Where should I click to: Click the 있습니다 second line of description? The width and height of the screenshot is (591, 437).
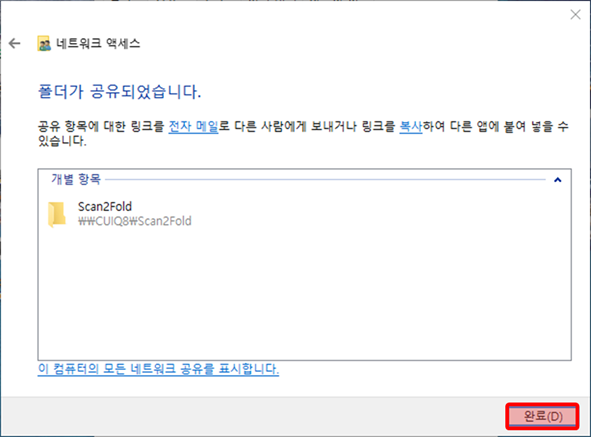click(62, 141)
